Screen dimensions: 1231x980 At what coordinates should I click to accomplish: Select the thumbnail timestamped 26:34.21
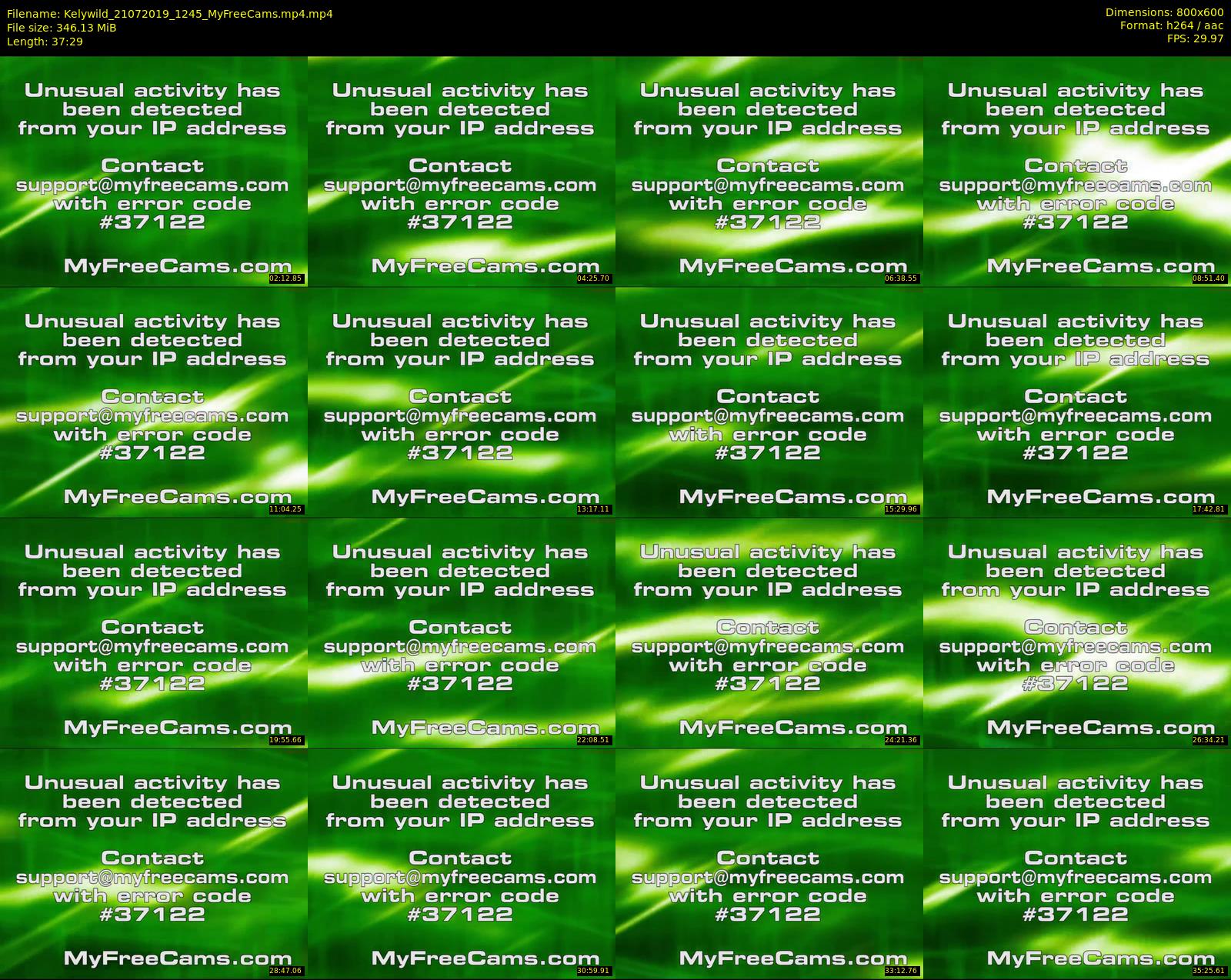[x=1077, y=632]
